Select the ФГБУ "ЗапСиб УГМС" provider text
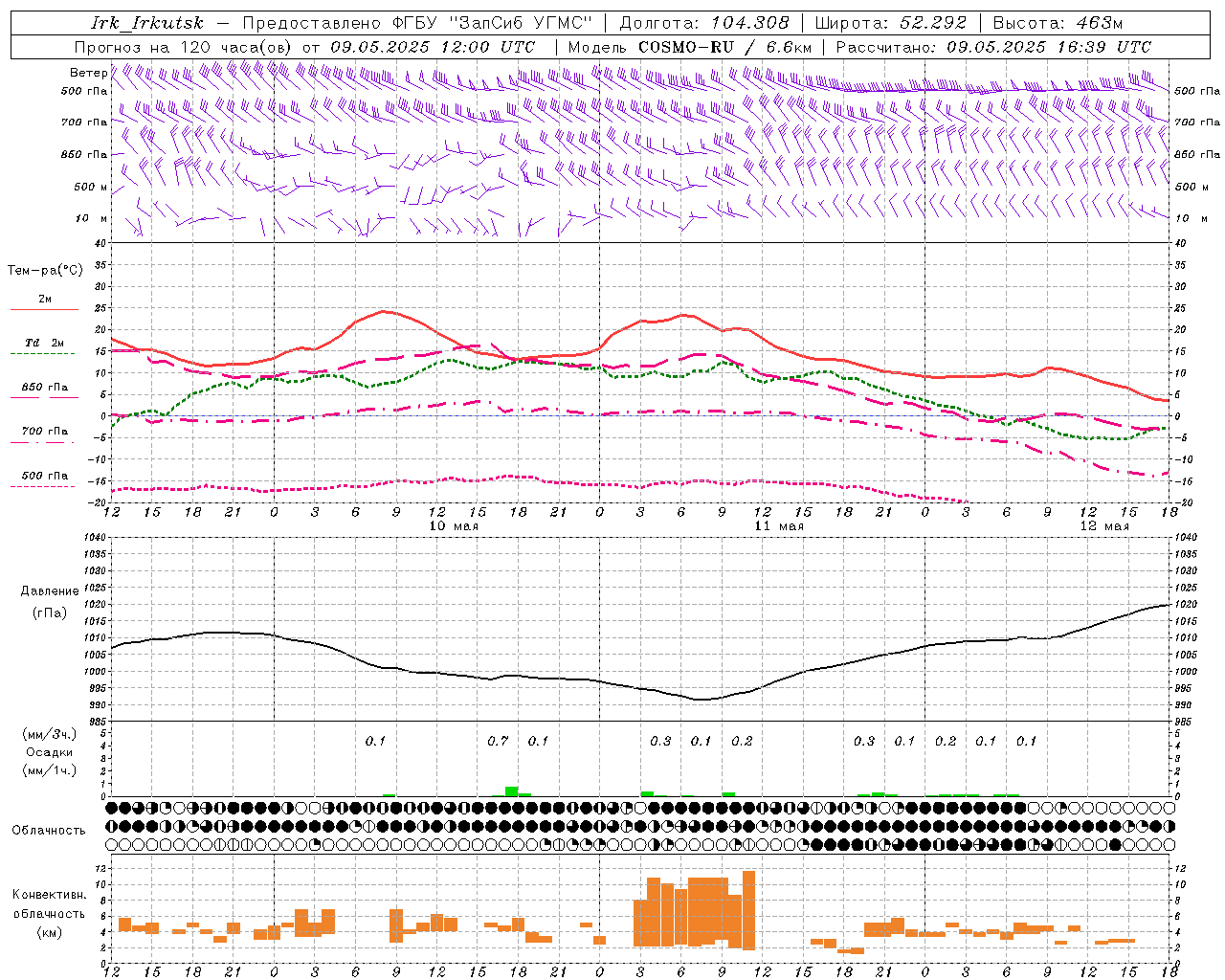1225x980 pixels. [494, 24]
